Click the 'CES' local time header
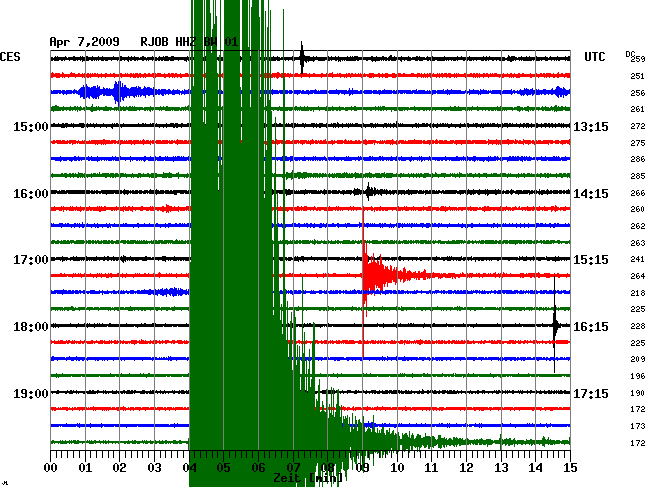This screenshot has height=494, width=650. (x=10, y=57)
